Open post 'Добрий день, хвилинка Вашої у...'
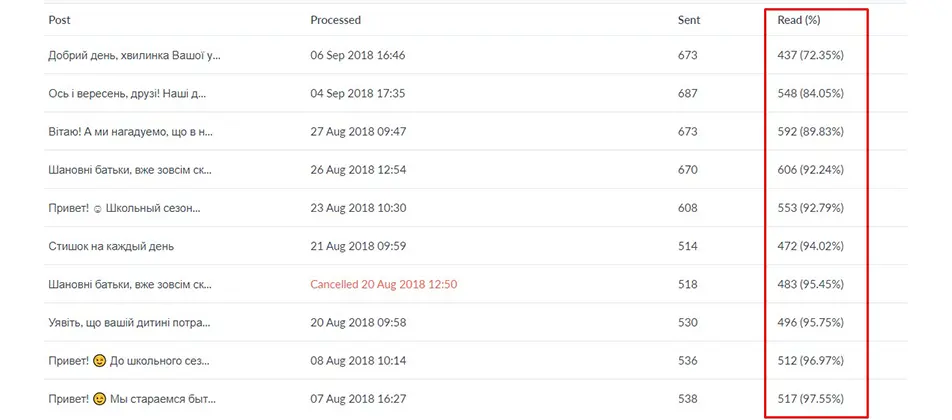 tap(134, 55)
